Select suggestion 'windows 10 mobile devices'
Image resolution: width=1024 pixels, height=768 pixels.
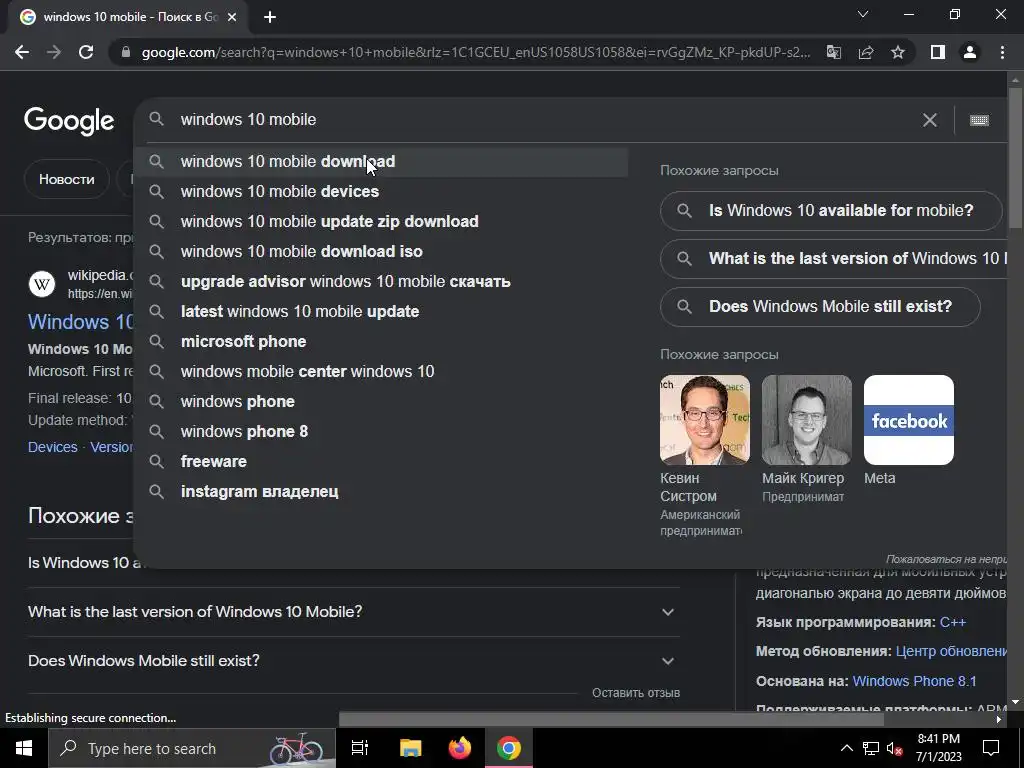pyautogui.click(x=381, y=192)
